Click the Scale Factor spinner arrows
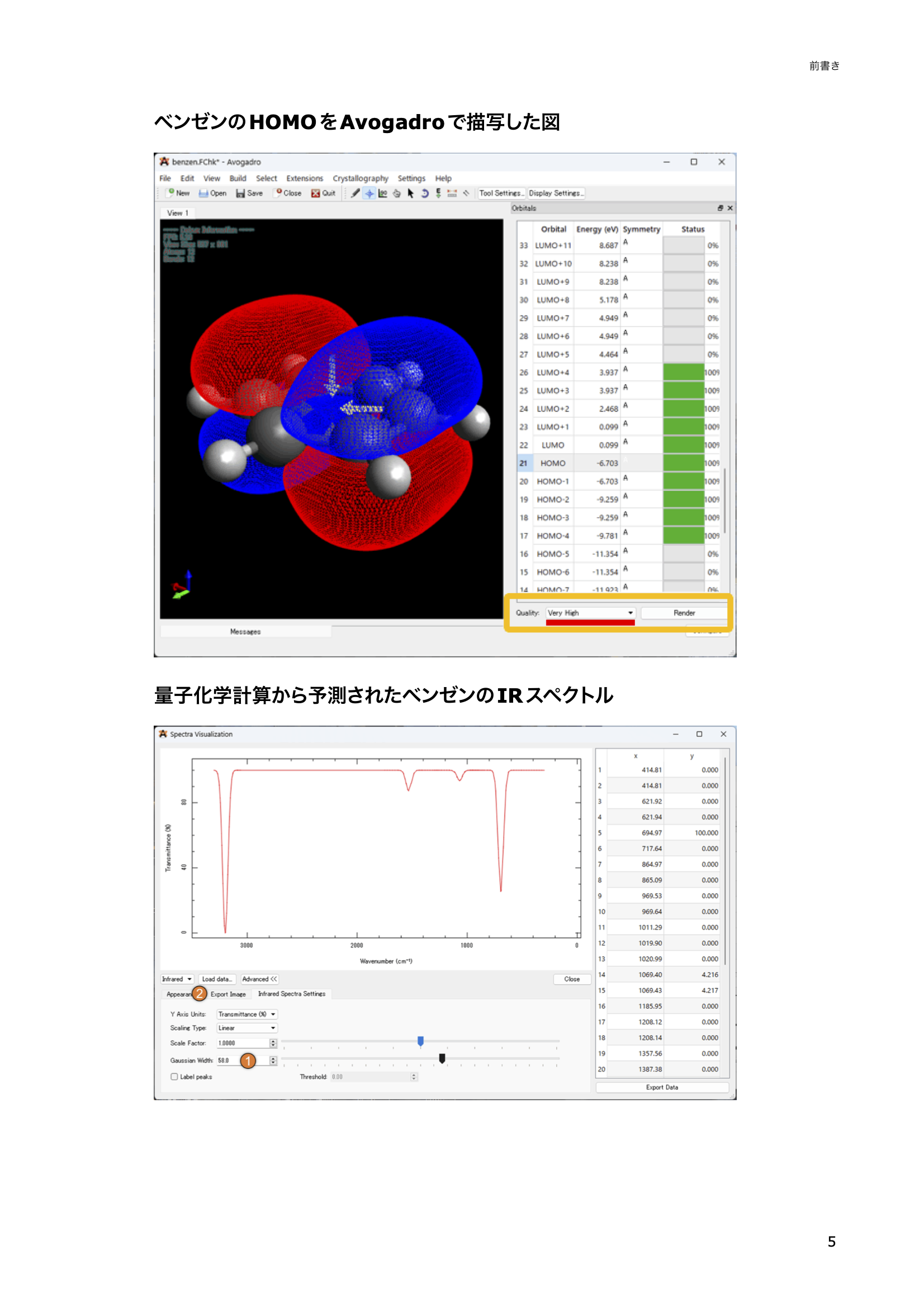 [273, 1044]
